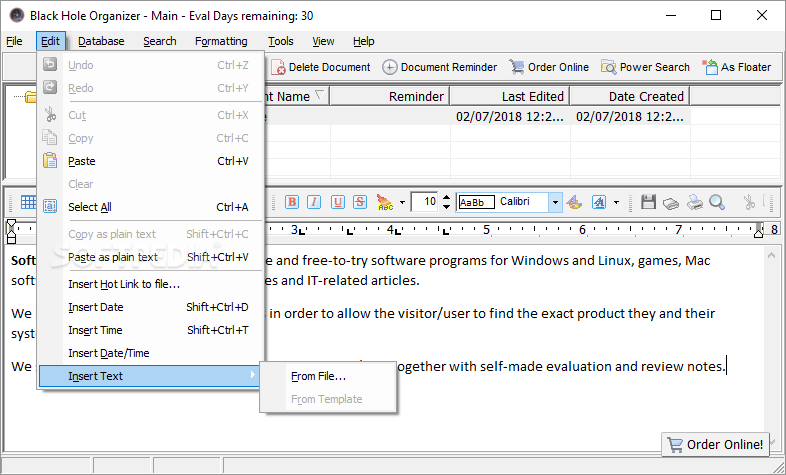Toggle italic formatting button
This screenshot has width=786, height=475.
314,202
